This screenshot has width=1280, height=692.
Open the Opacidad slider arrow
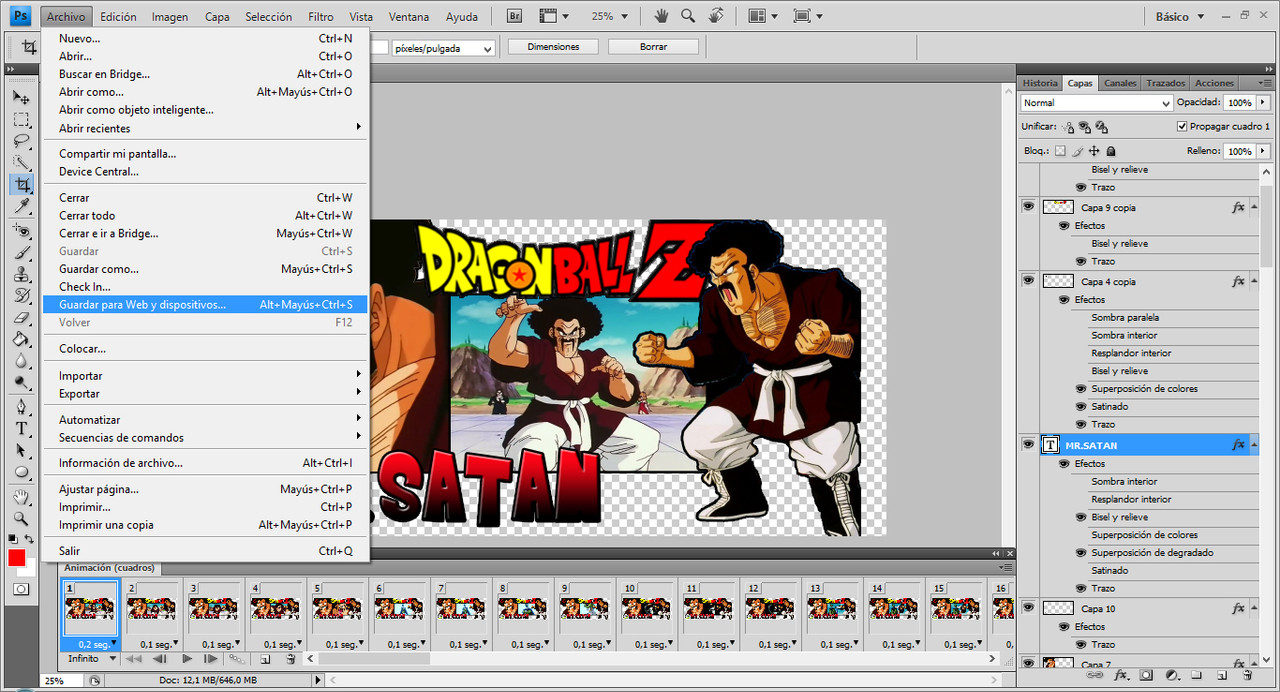pyautogui.click(x=1263, y=103)
